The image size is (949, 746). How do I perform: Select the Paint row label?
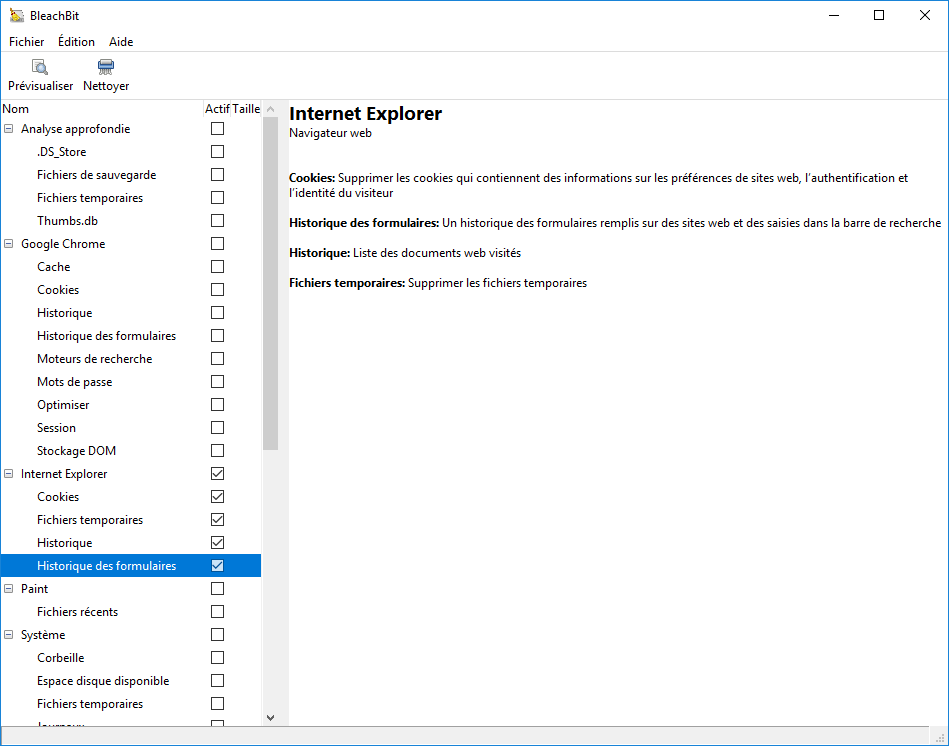[34, 589]
